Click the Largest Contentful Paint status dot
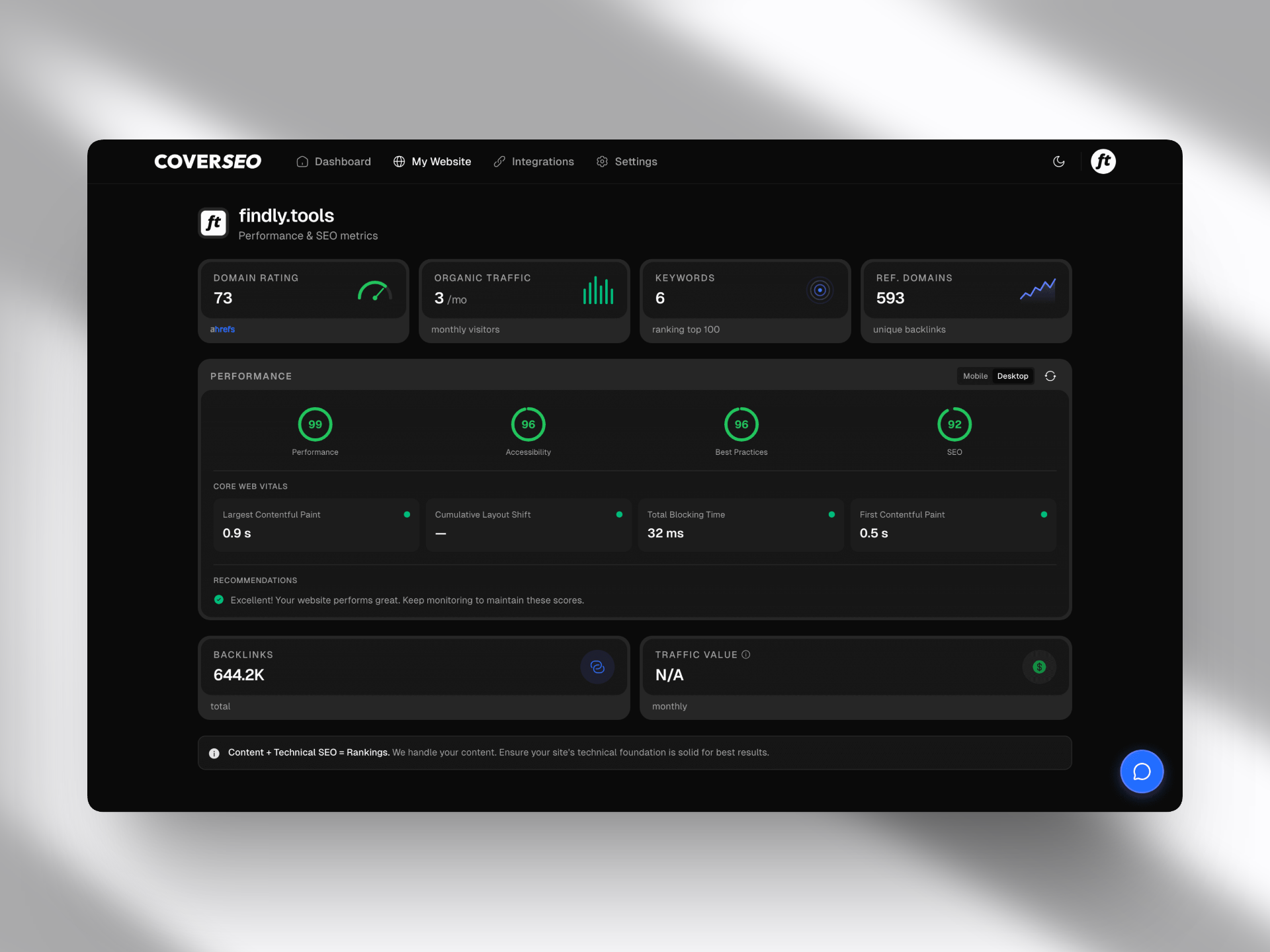The image size is (1270, 952). point(407,514)
